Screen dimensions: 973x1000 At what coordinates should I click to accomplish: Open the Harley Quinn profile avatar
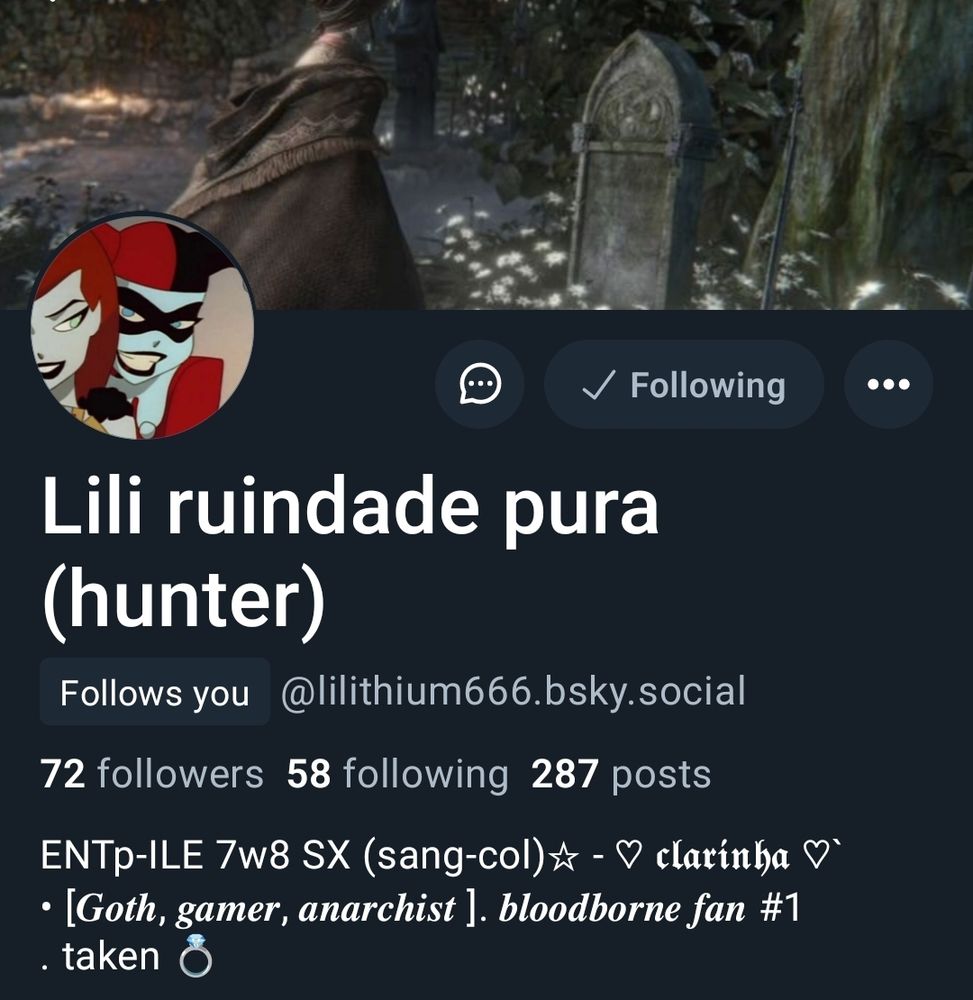pyautogui.click(x=142, y=326)
